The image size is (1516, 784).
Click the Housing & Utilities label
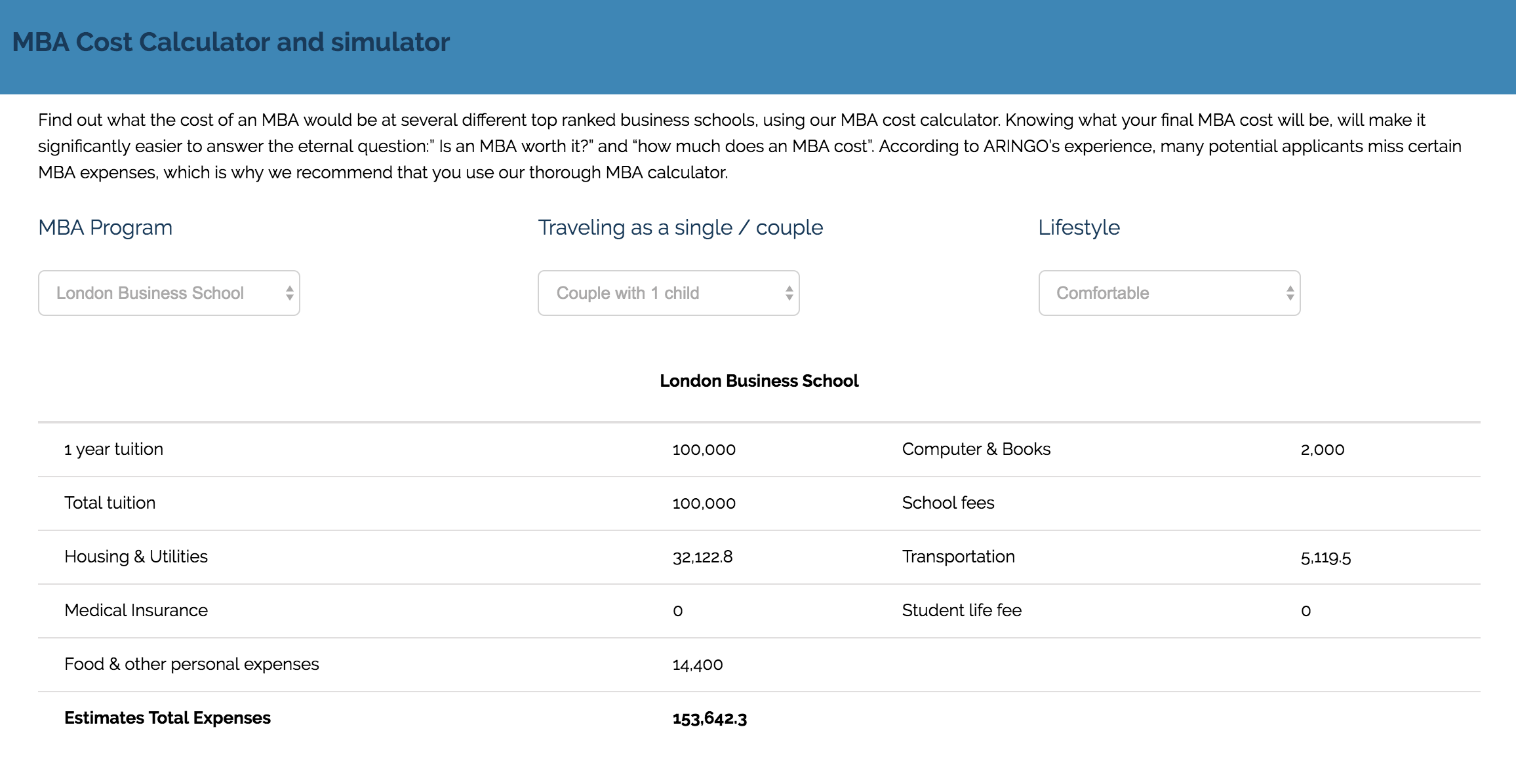tap(136, 557)
